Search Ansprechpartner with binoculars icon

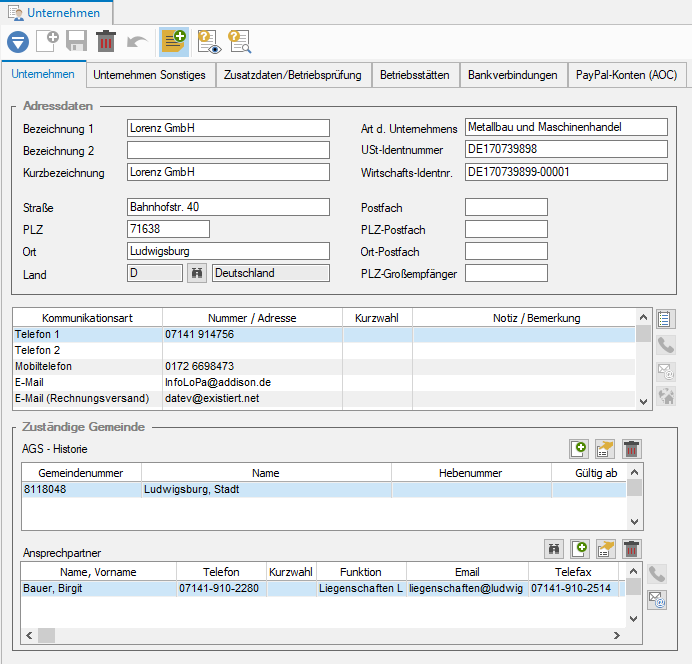(x=554, y=549)
